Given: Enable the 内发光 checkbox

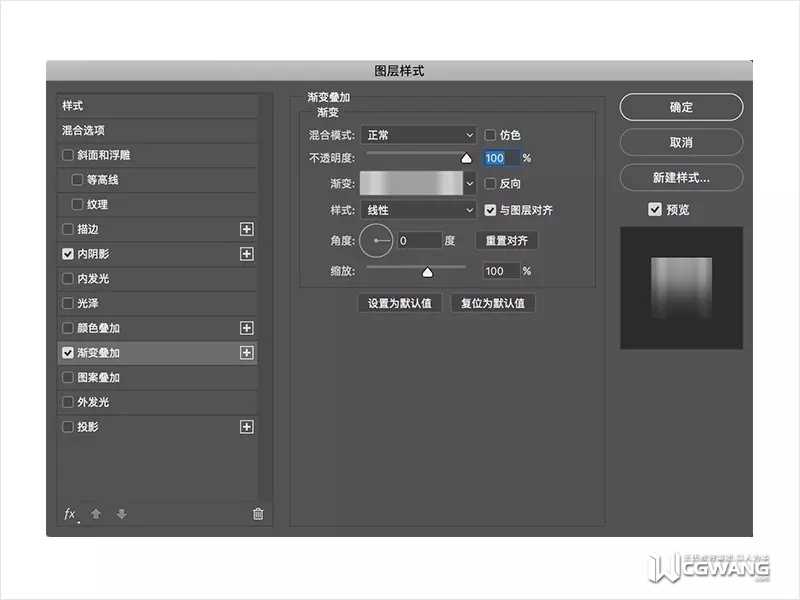Looking at the screenshot, I should (68, 279).
